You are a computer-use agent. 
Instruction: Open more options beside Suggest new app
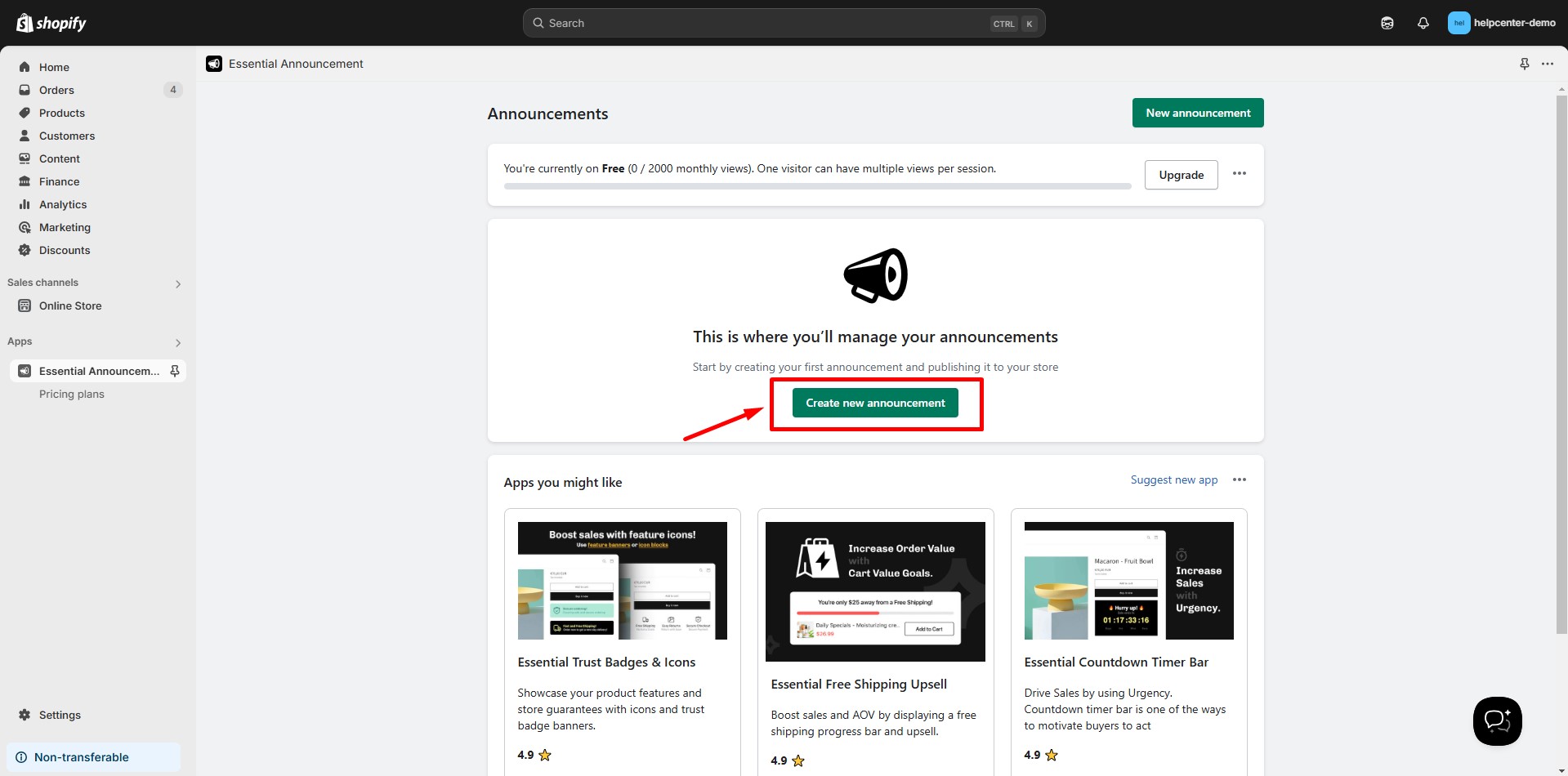point(1239,479)
